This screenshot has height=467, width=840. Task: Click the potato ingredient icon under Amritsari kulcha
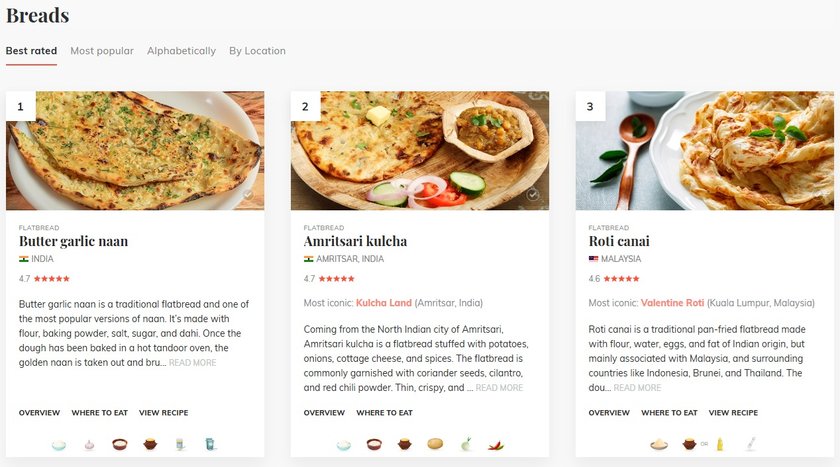[435, 444]
